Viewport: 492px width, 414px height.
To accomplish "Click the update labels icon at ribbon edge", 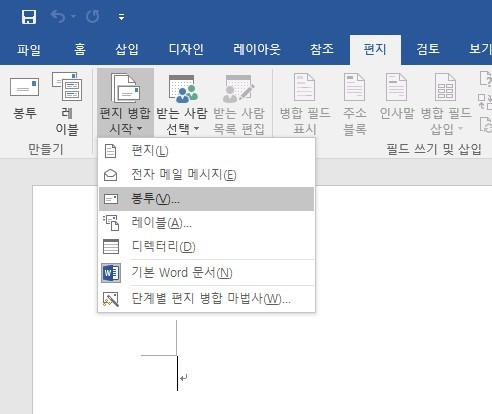I will point(486,125).
